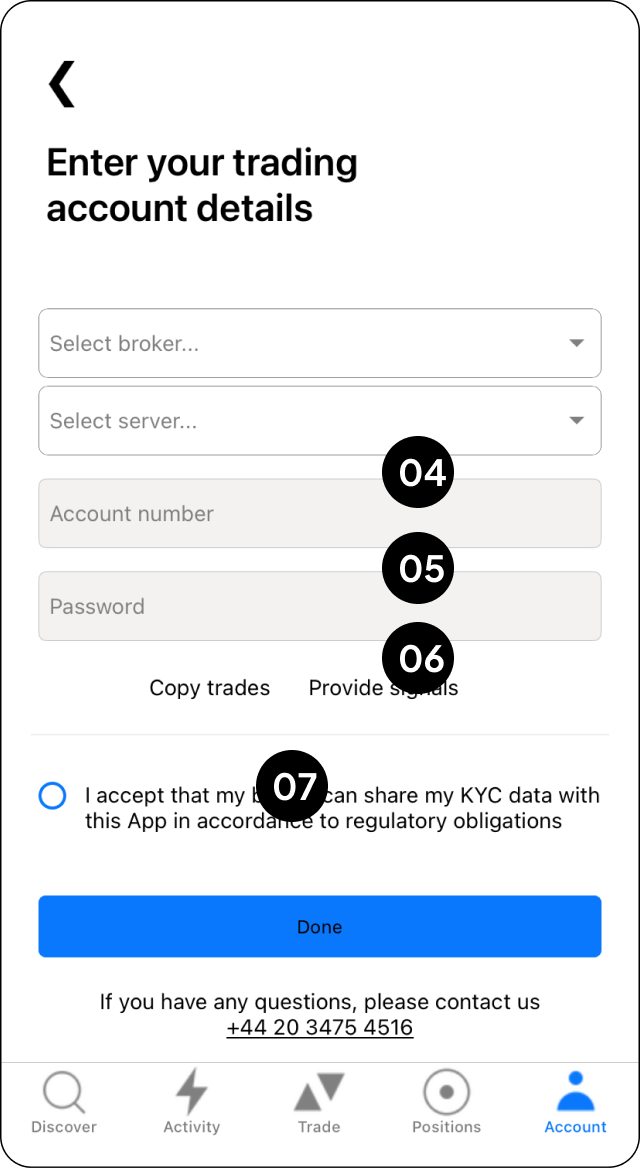
Task: Click the step 06 badge
Action: pyautogui.click(x=419, y=658)
